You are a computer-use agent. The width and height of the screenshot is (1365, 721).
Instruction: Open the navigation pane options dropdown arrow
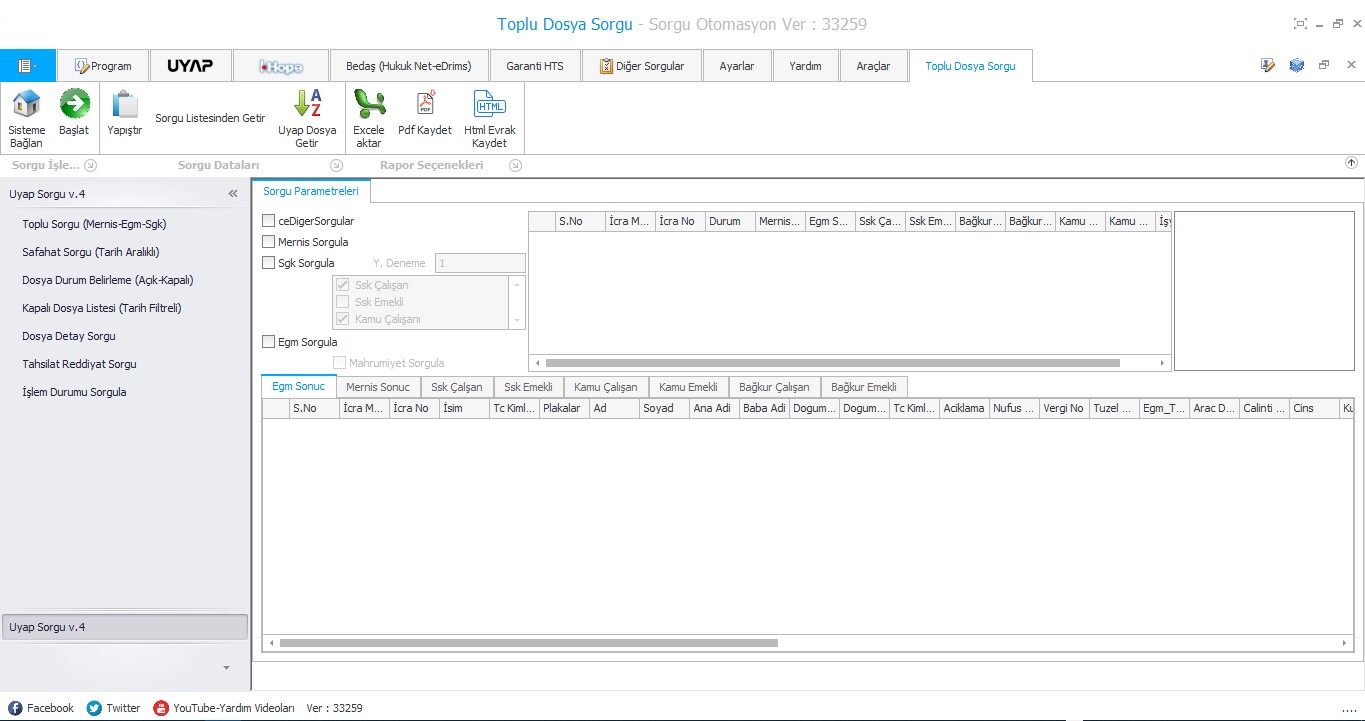click(226, 667)
